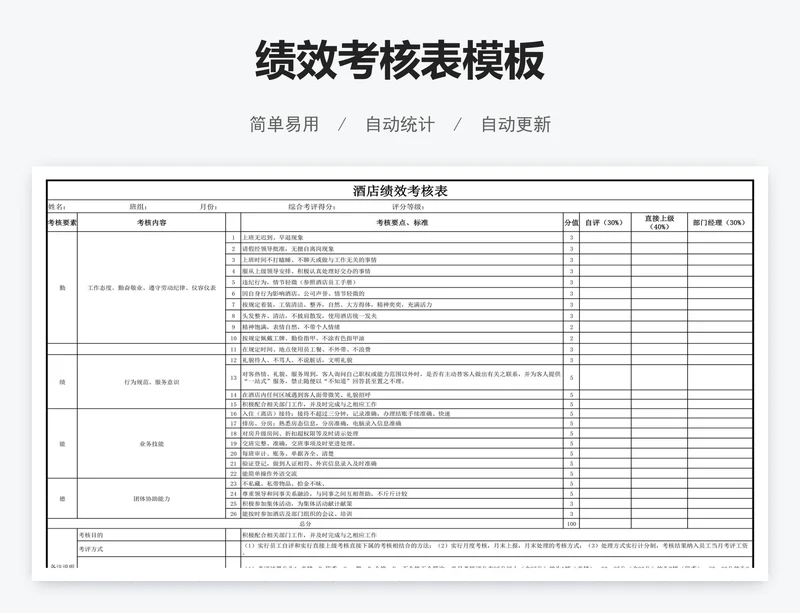The image size is (800, 613).
Task: Click the empty 直接上级 cell of row 13
Action: 659,378
